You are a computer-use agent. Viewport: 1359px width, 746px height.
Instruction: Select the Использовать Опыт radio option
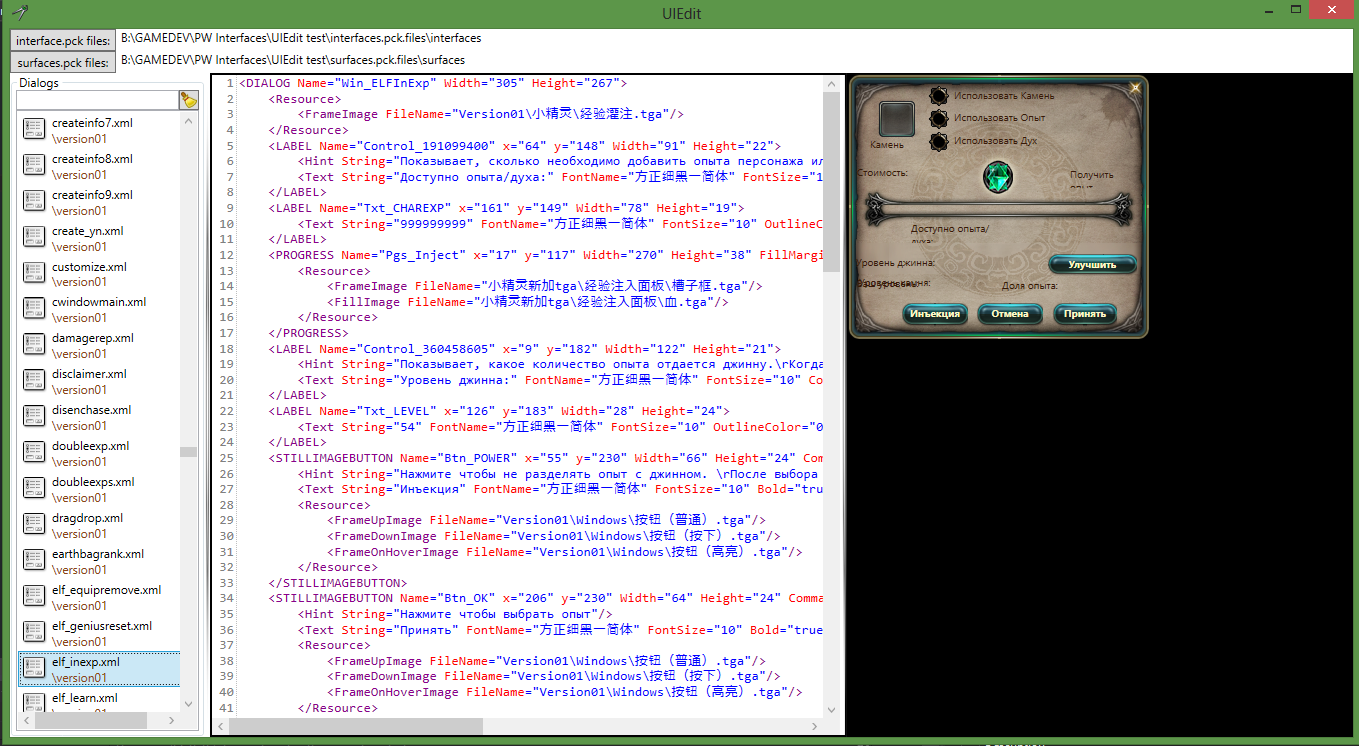pyautogui.click(x=938, y=118)
